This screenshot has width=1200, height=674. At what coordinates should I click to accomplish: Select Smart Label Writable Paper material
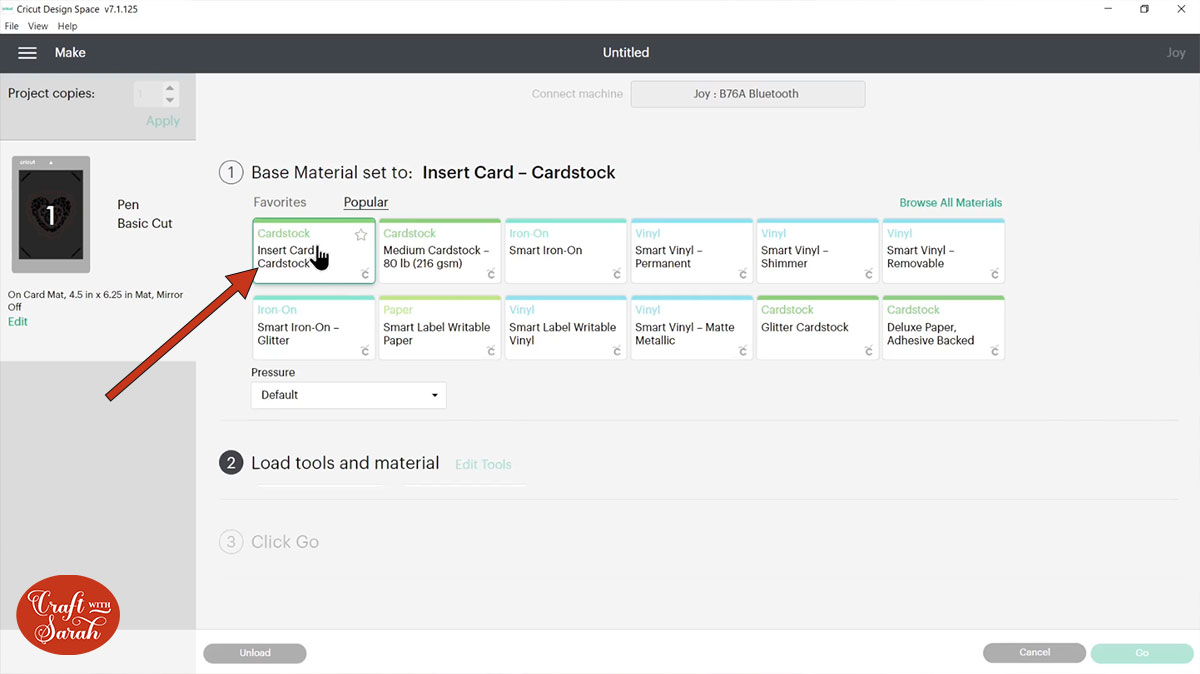click(438, 327)
